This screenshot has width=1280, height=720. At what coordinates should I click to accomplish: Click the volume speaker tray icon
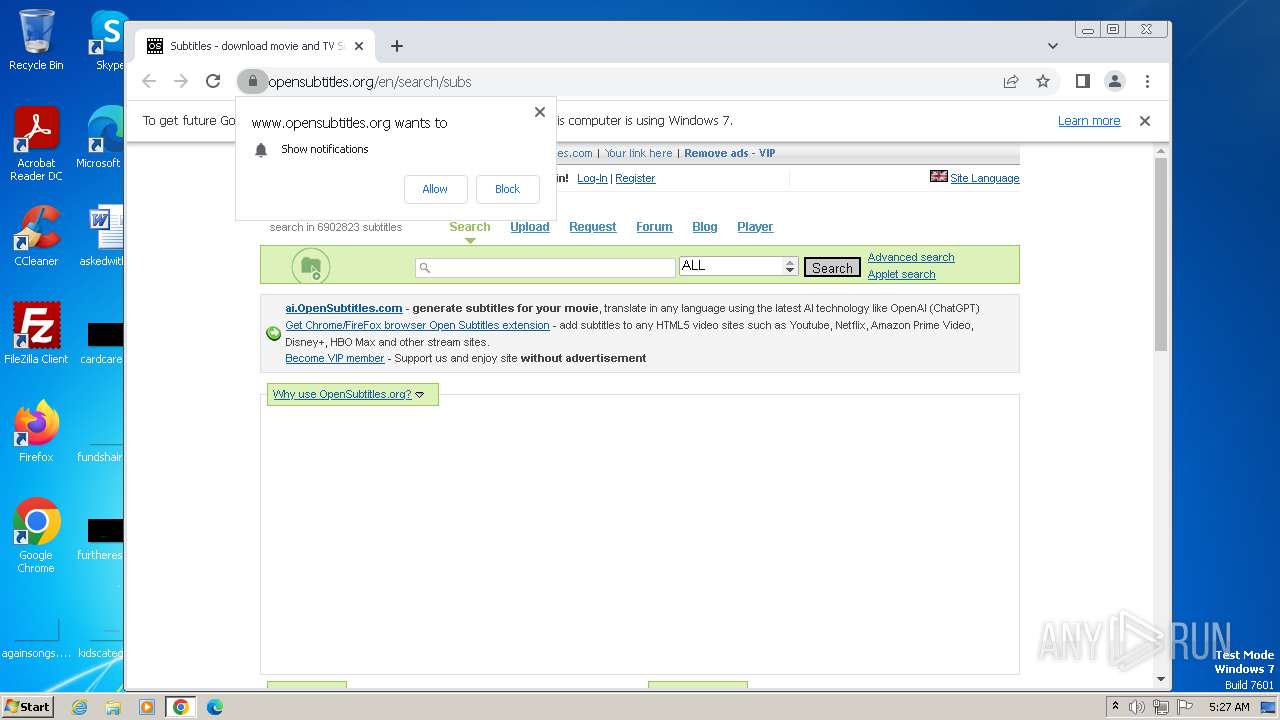click(x=1137, y=707)
